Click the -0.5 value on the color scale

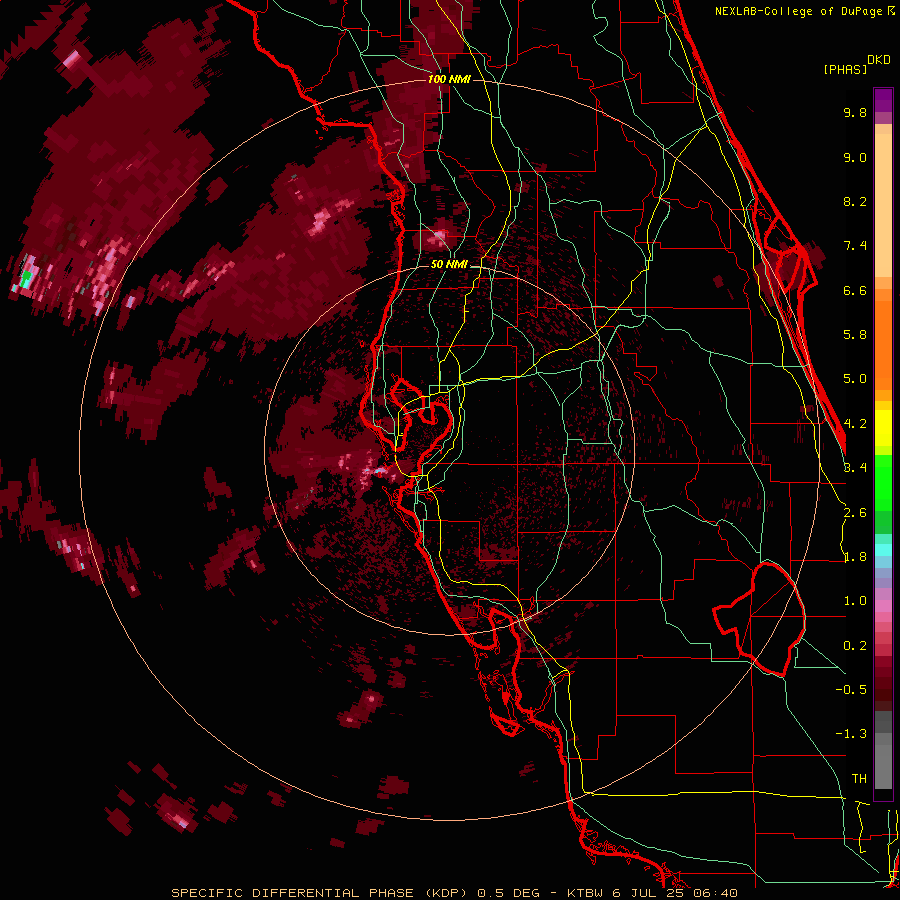tap(851, 689)
